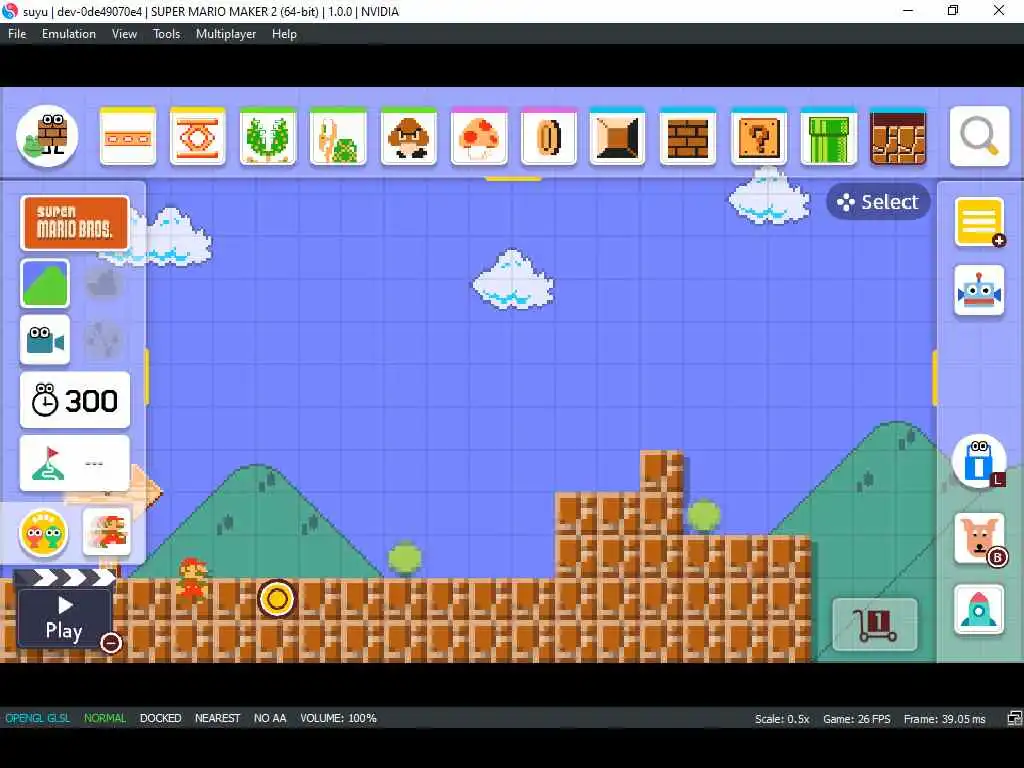
Task: Choose the brick block part
Action: [x=688, y=136]
